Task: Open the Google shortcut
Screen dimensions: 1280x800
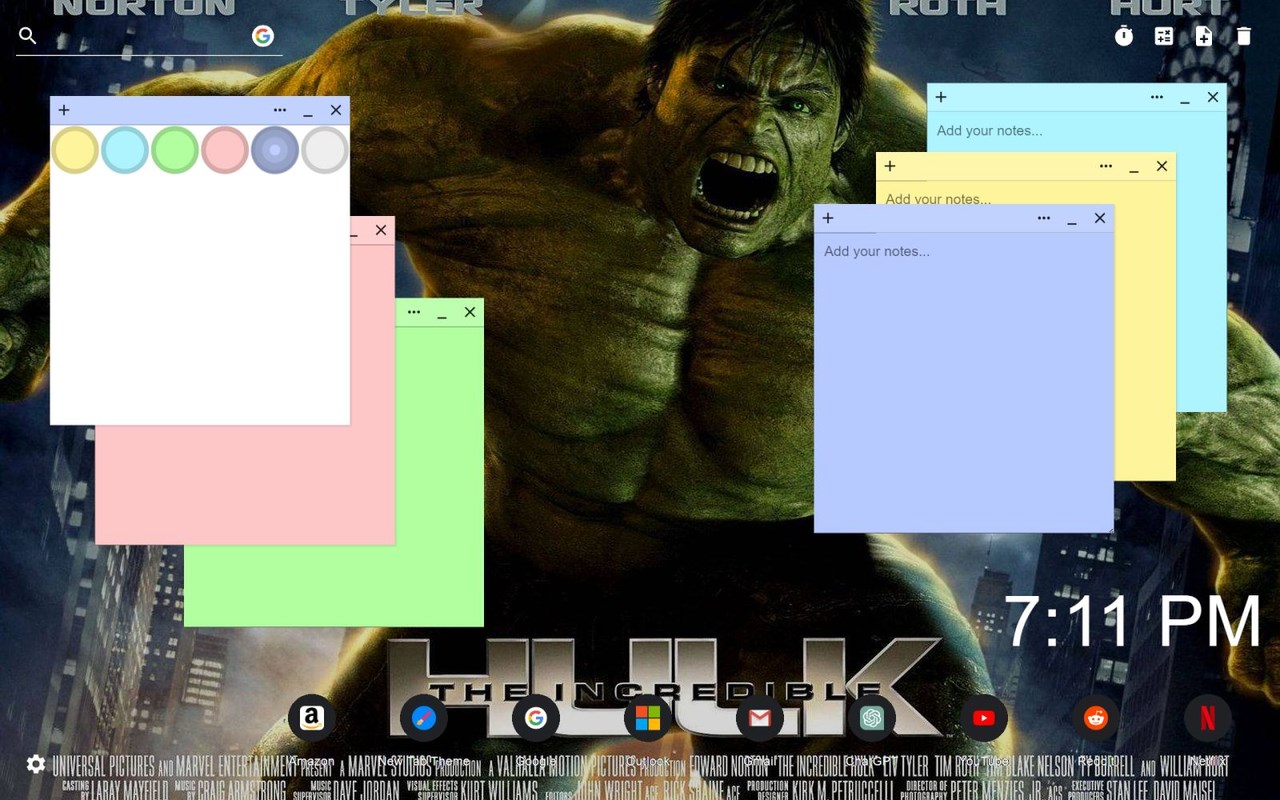Action: (x=536, y=718)
